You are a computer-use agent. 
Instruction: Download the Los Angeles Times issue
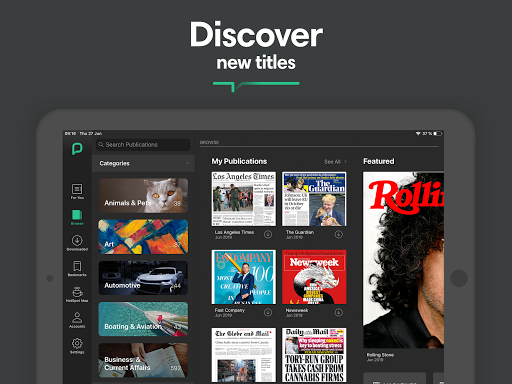coord(268,234)
